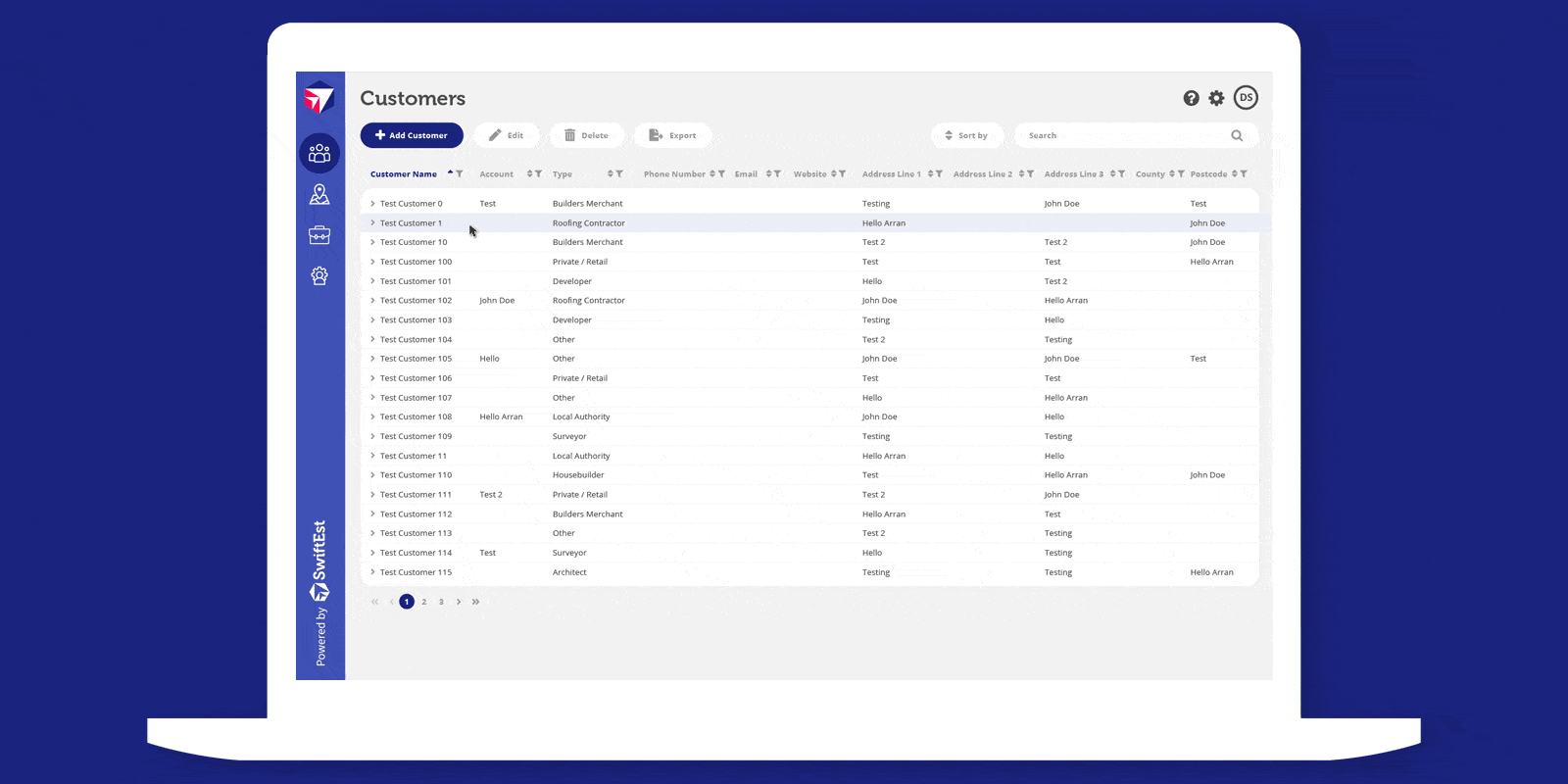Sort by the Website column arrows
1568x784 pixels.
point(834,173)
